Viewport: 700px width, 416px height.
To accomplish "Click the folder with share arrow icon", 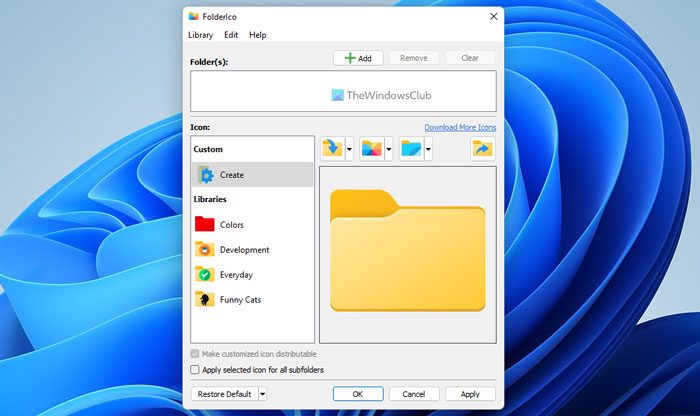I will (x=483, y=148).
